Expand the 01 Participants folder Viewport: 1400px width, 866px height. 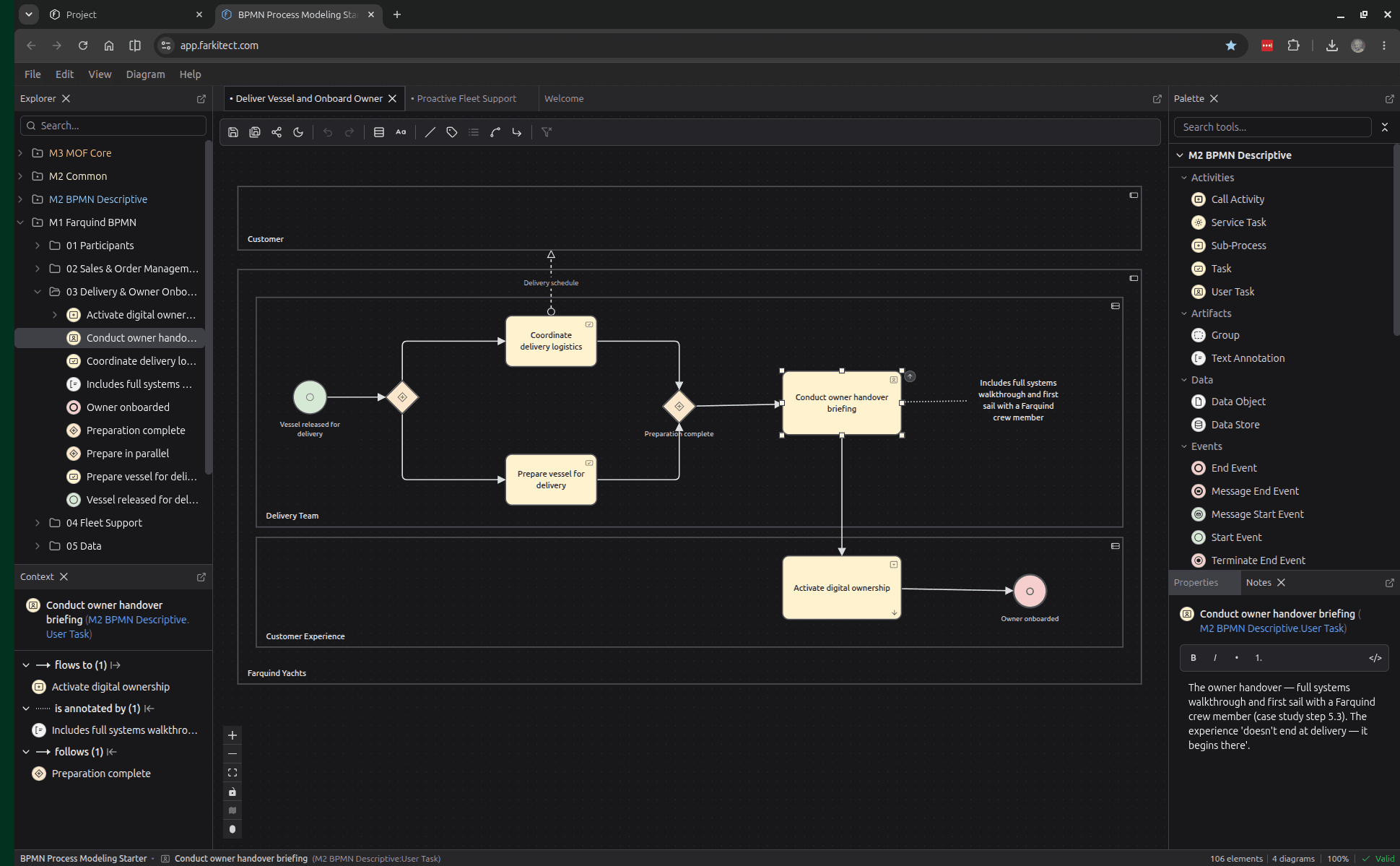[38, 246]
